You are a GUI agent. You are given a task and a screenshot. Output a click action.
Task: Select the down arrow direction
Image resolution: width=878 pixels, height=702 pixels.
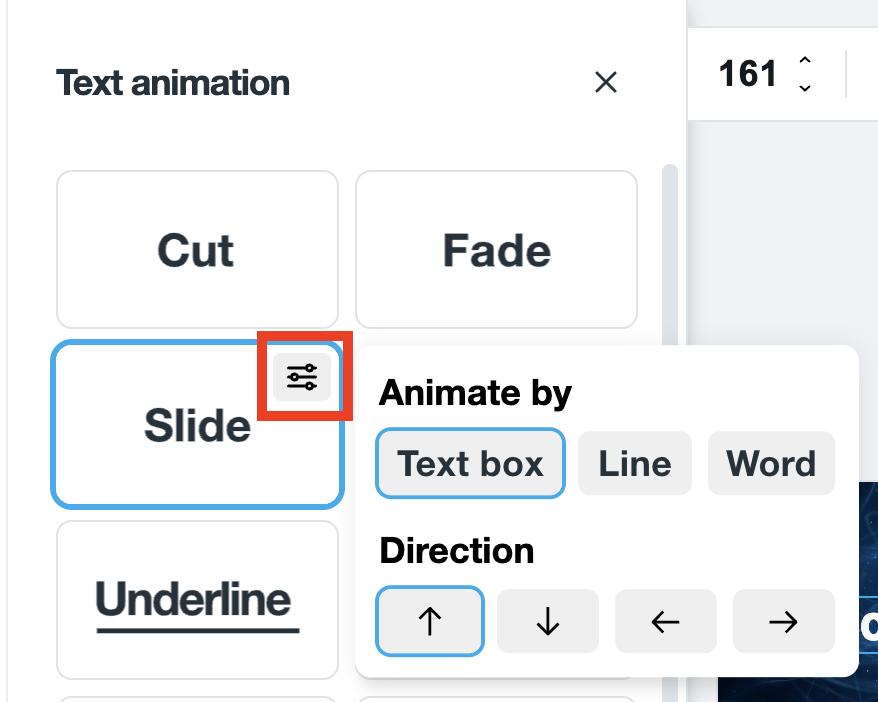tap(548, 621)
